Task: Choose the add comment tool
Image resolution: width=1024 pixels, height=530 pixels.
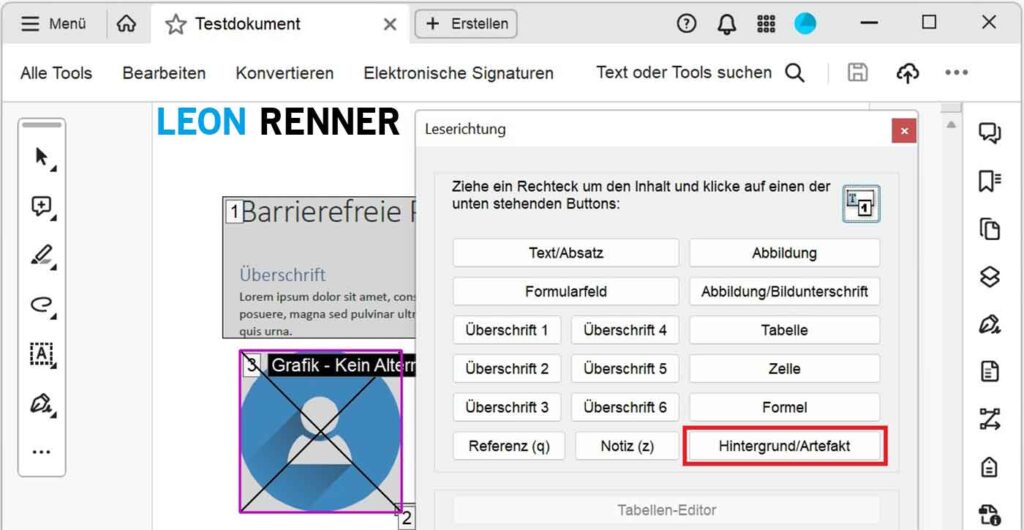Action: coord(42,207)
